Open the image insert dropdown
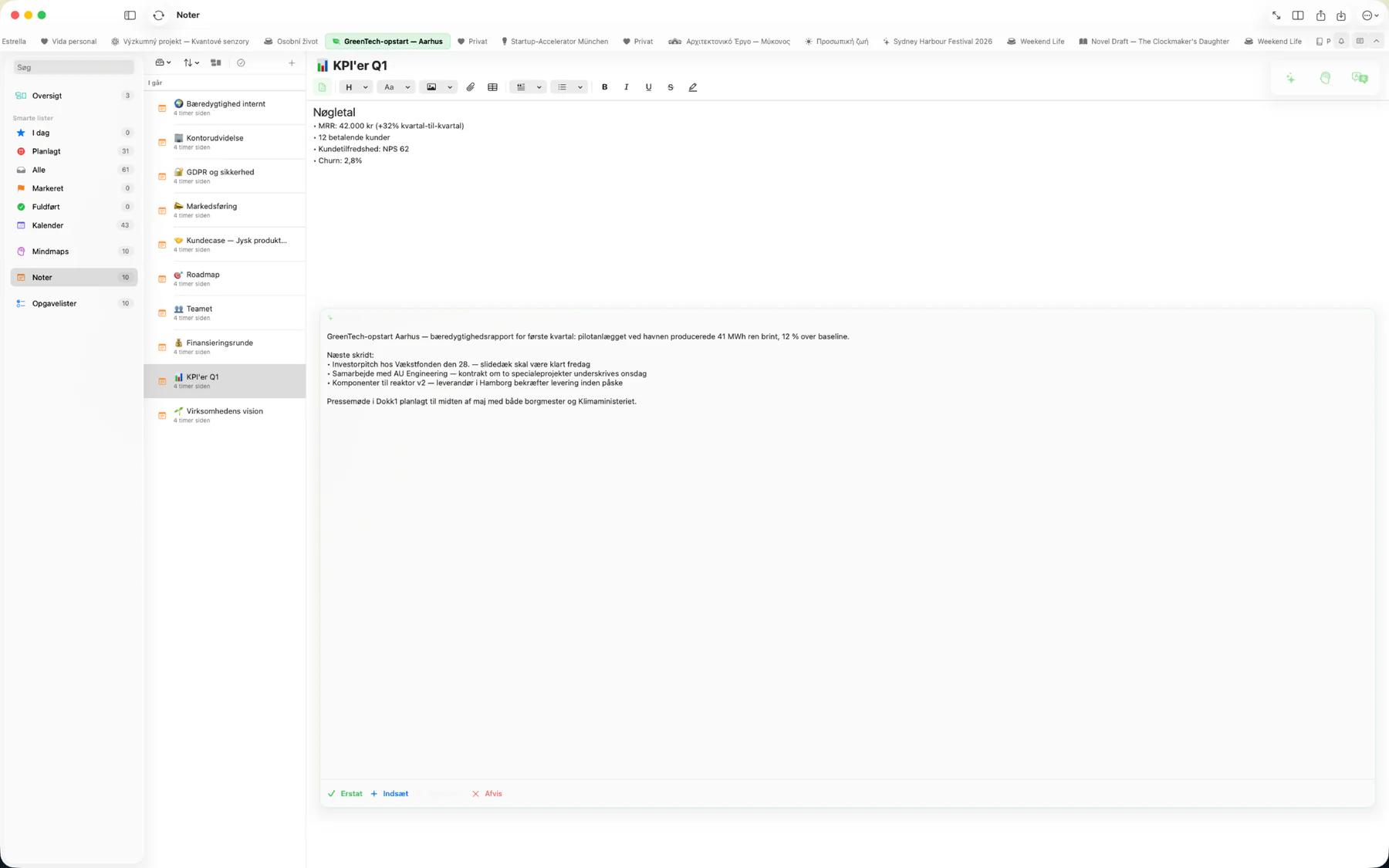 tap(438, 87)
